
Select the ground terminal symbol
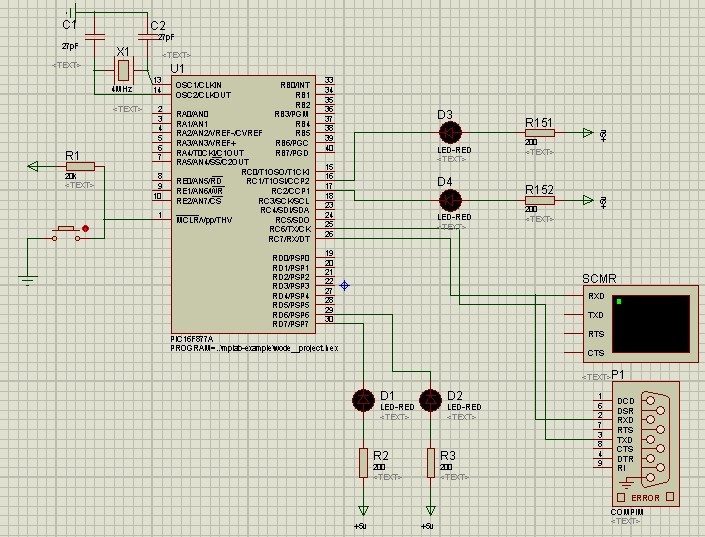click(x=28, y=279)
